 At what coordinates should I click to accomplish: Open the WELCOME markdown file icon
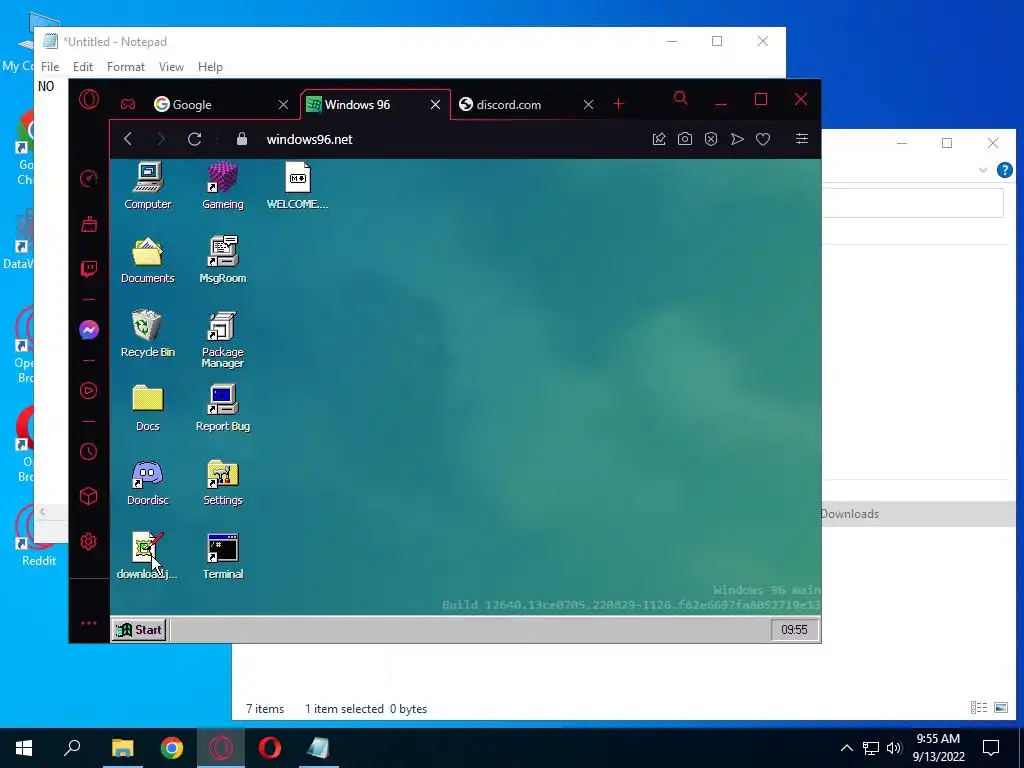298,185
